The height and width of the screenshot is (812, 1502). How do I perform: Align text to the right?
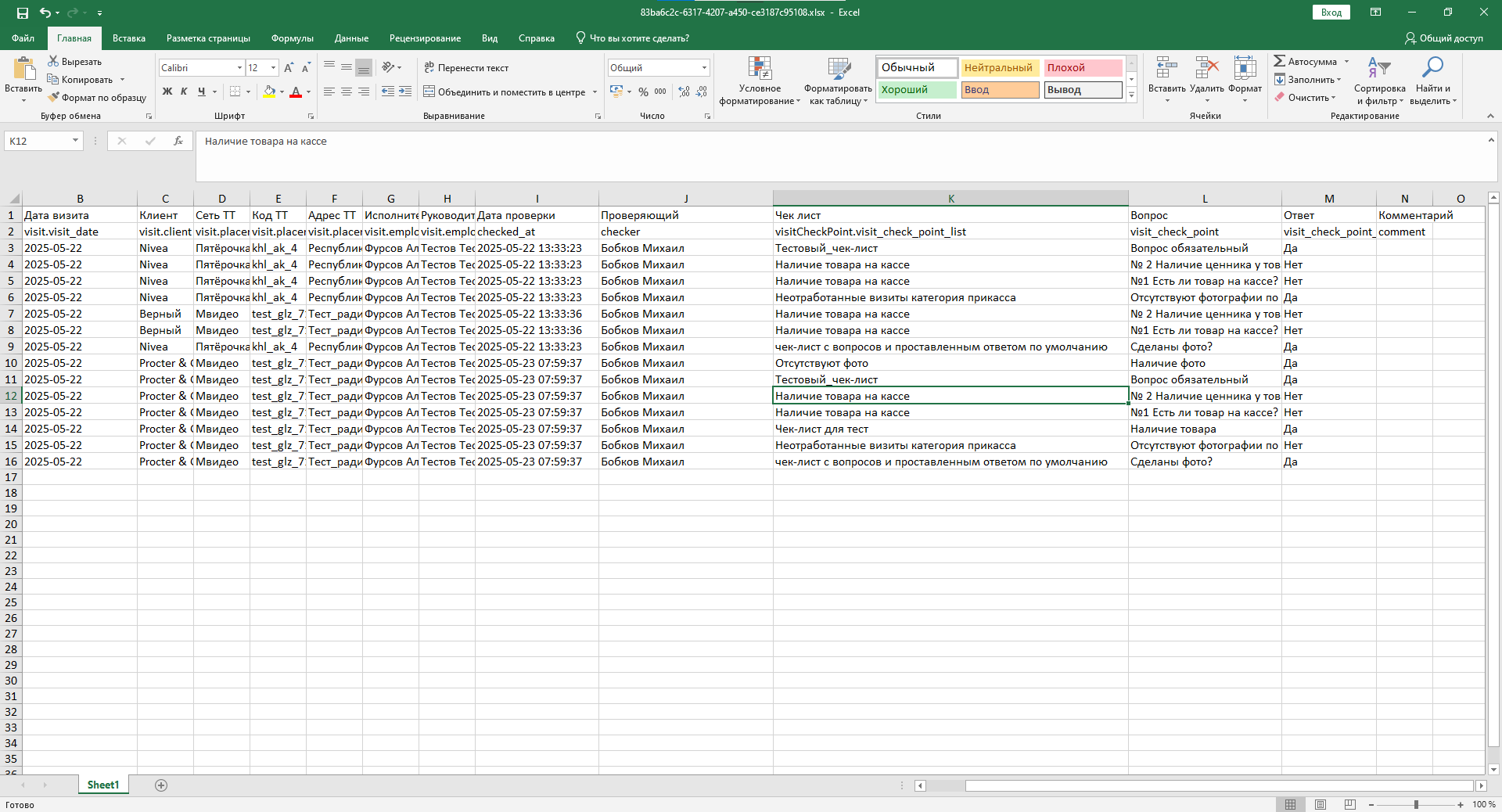point(364,92)
